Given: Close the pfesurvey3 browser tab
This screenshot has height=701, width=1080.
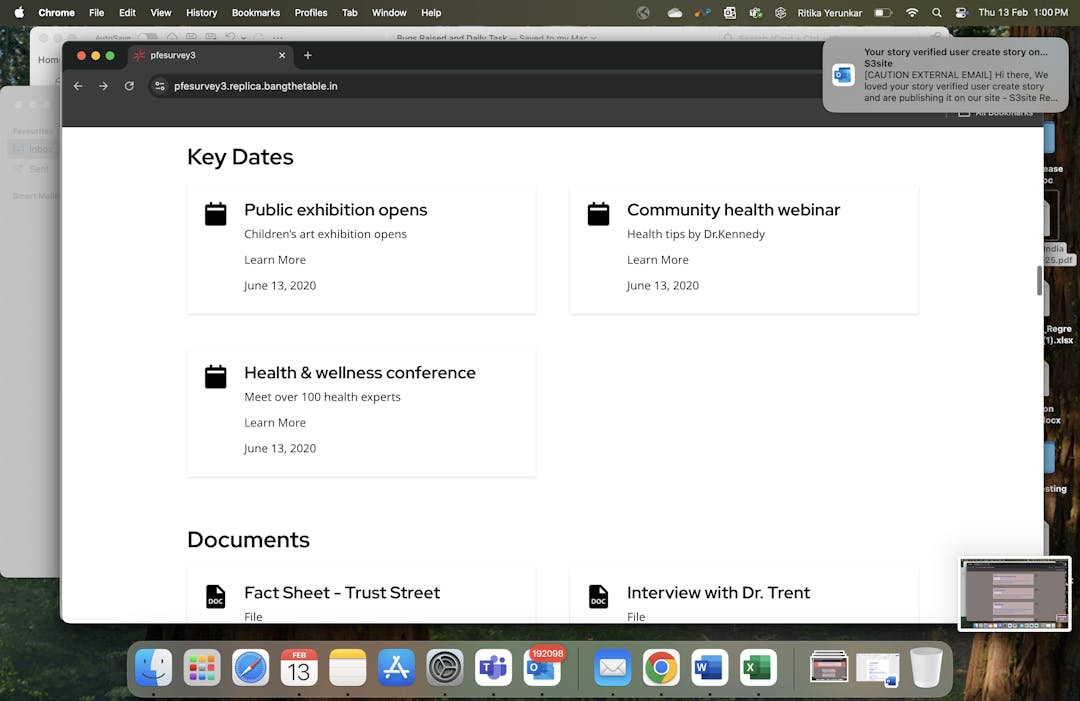Looking at the screenshot, I should (x=282, y=56).
